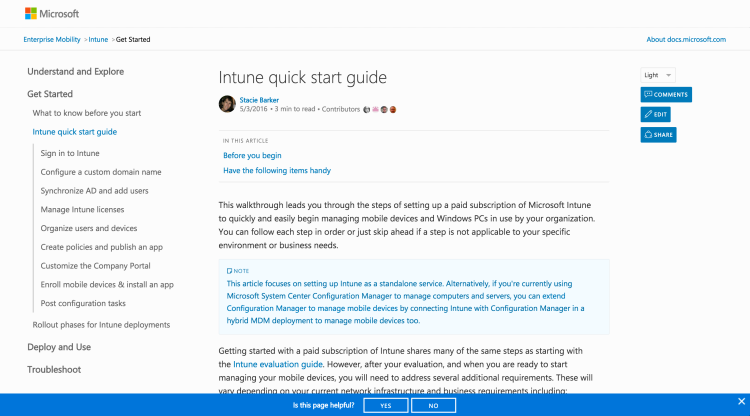Click the Edit button

pyautogui.click(x=655, y=114)
